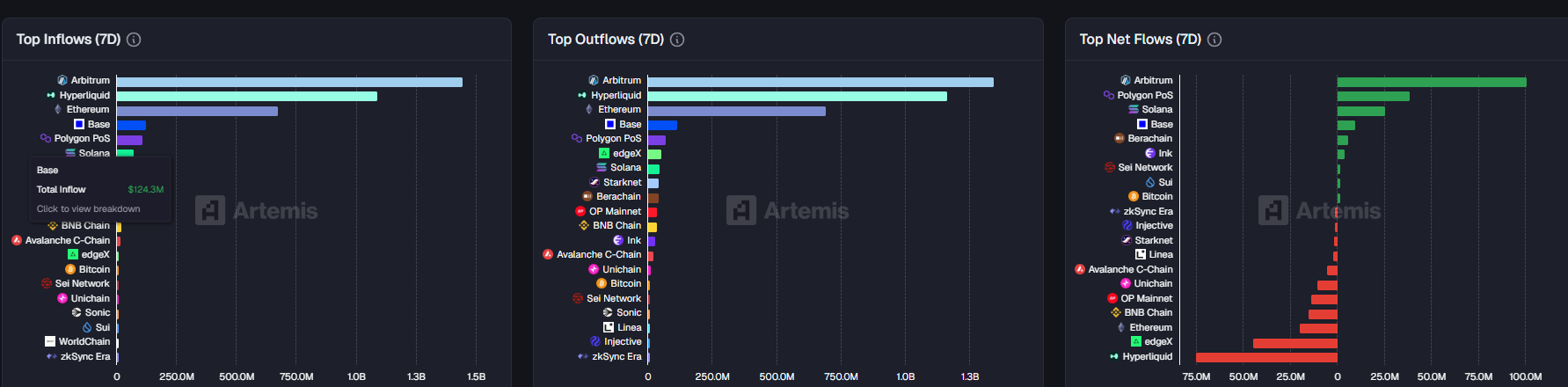Show info for Top Net Flows (7D)
The width and height of the screenshot is (1568, 387).
click(1214, 40)
